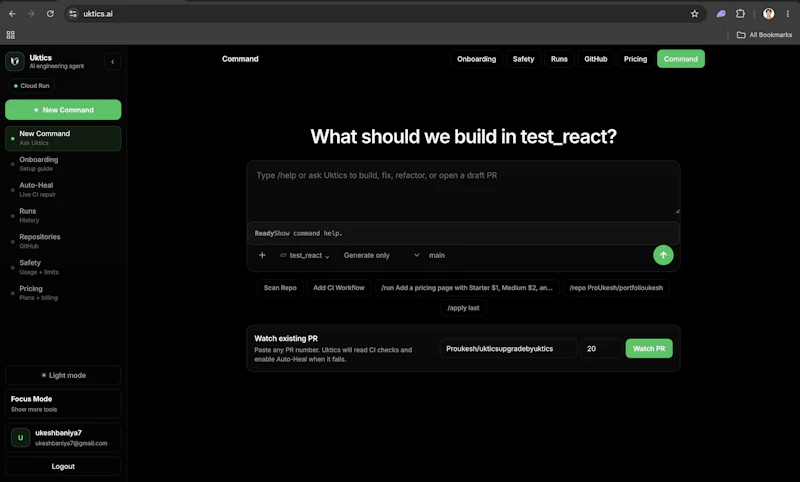This screenshot has width=800, height=482.
Task: Open the test_react repository dropdown
Action: point(305,256)
